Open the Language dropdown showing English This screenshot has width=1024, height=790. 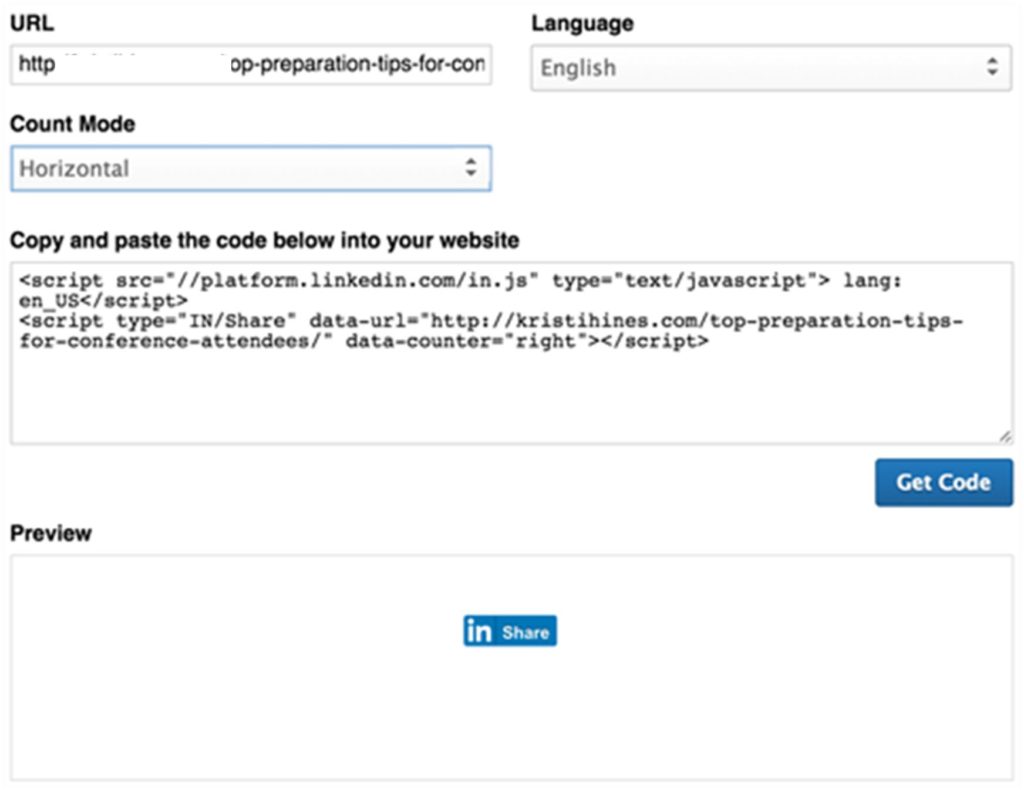point(771,68)
